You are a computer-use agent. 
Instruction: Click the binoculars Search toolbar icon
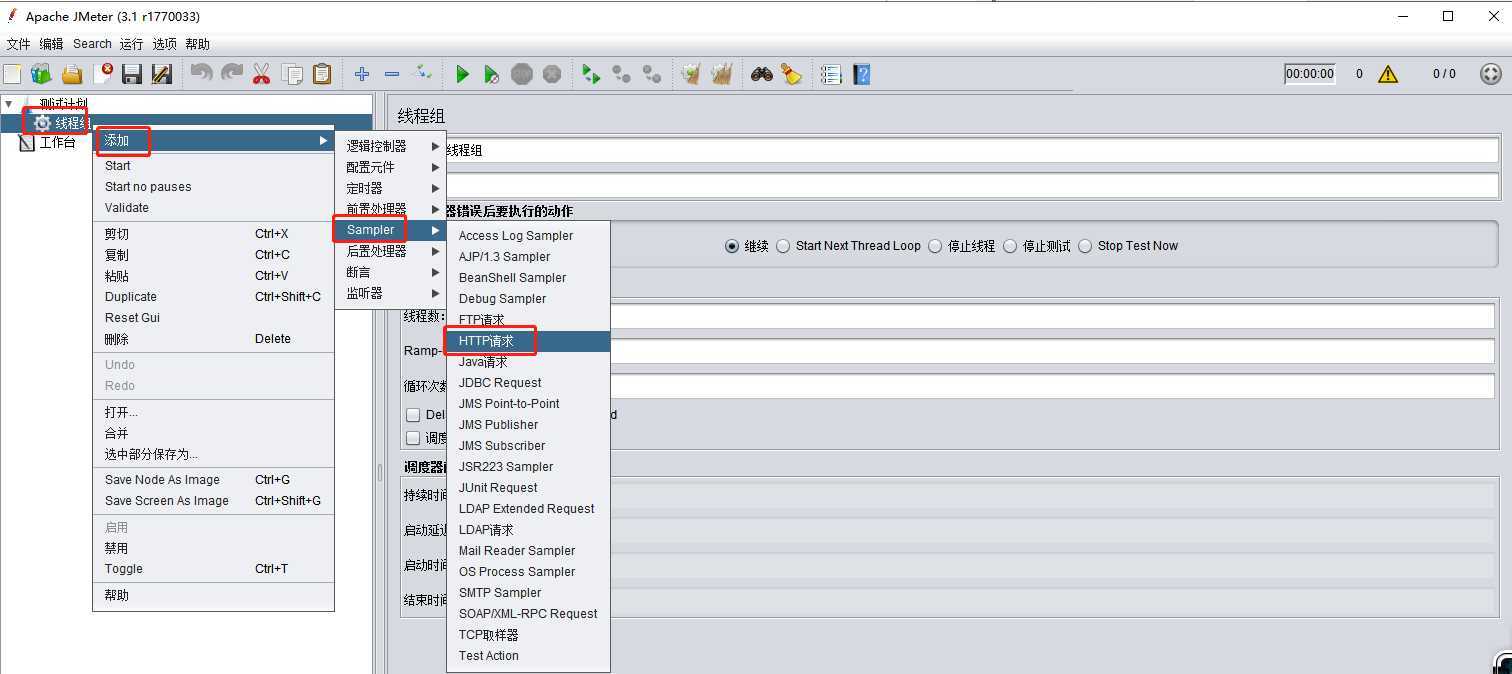pyautogui.click(x=762, y=74)
